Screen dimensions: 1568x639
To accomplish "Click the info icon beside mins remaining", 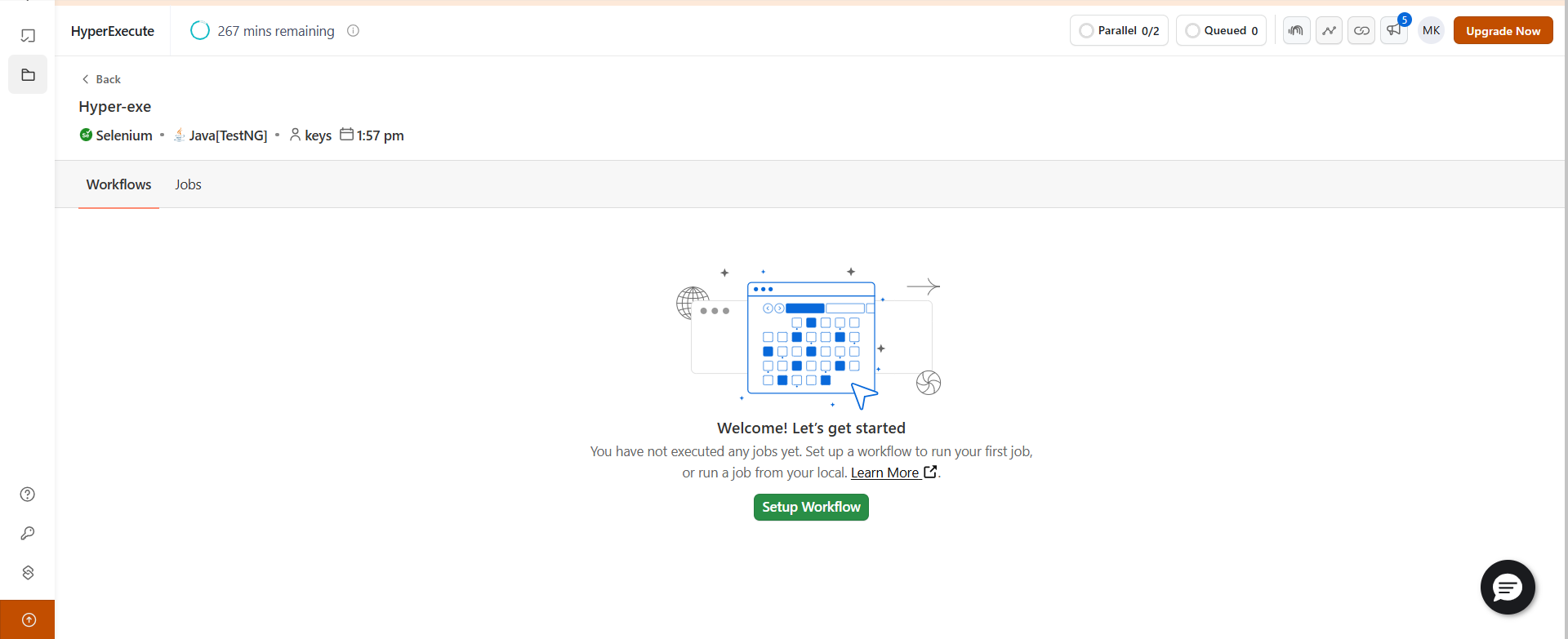I will pyautogui.click(x=353, y=31).
